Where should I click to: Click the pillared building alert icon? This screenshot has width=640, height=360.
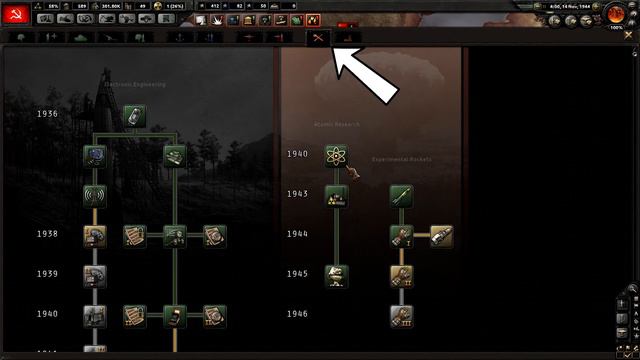pos(249,20)
